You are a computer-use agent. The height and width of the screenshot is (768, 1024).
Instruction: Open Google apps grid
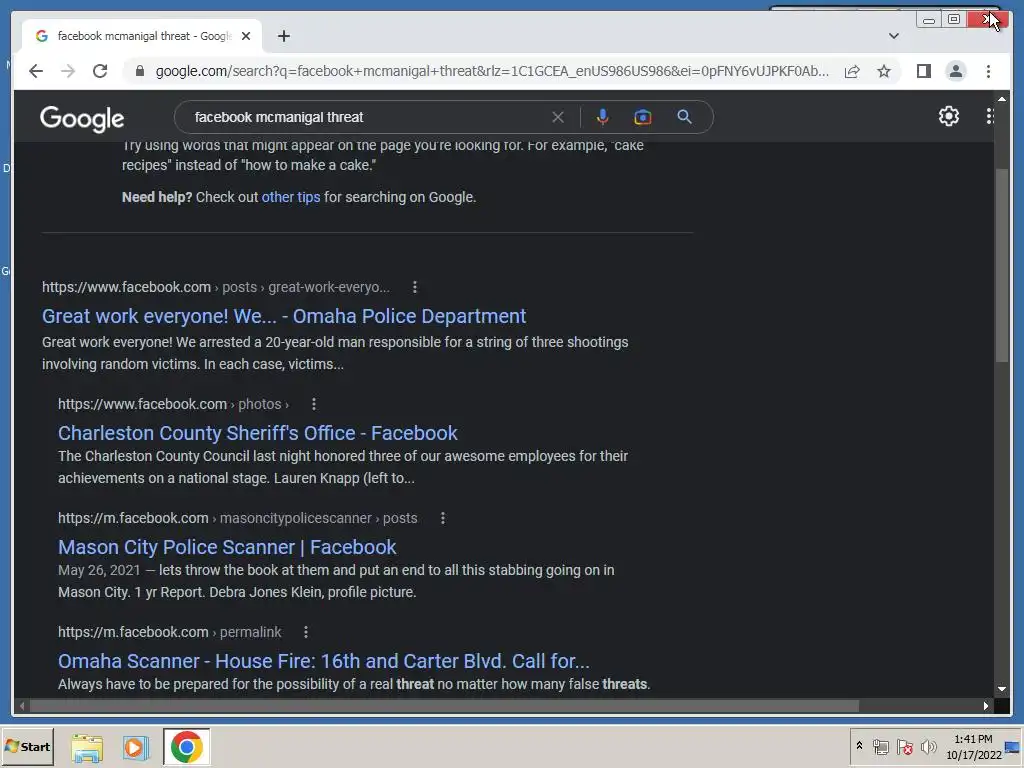tap(989, 116)
